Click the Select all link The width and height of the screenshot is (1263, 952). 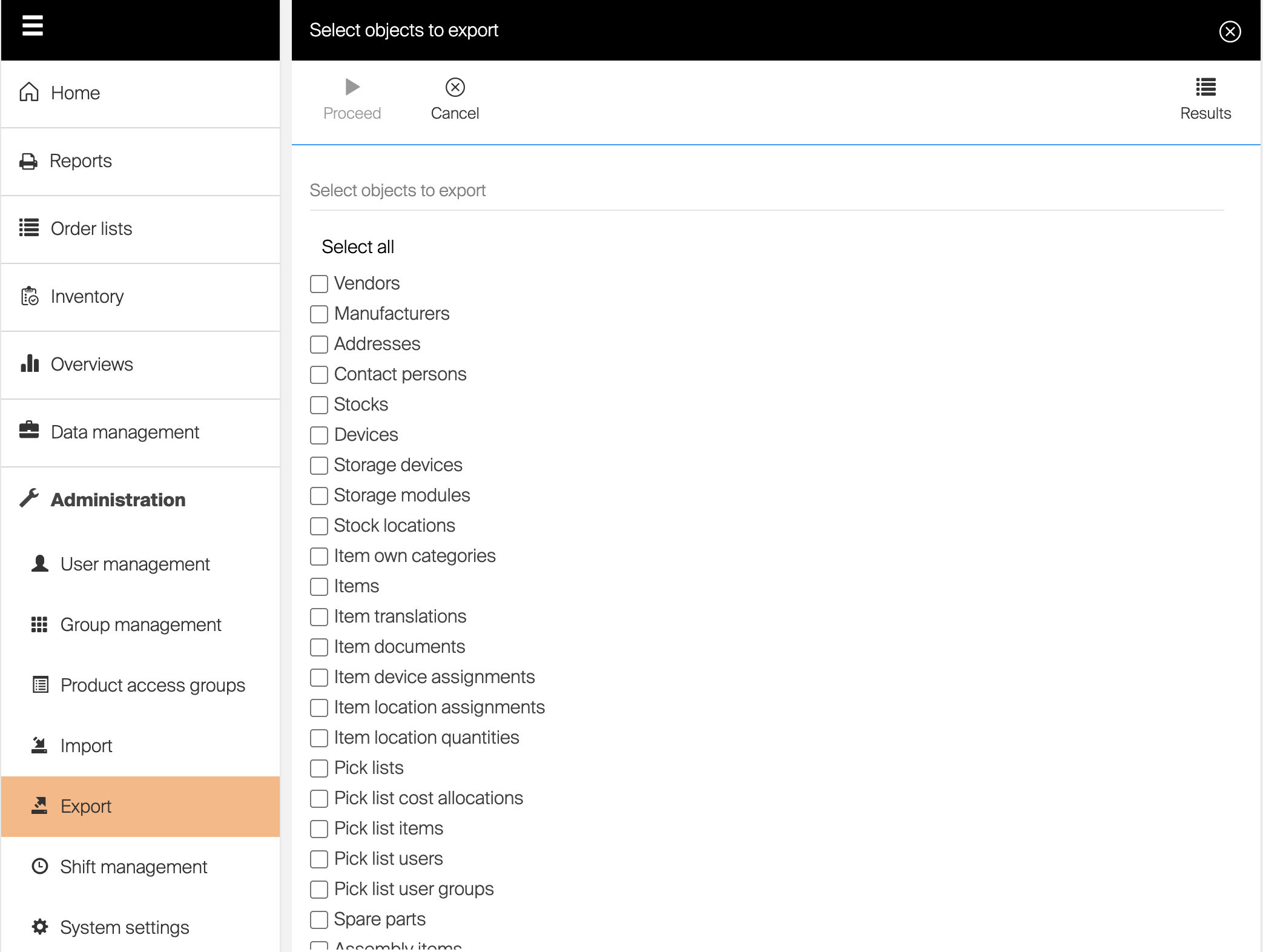pyautogui.click(x=358, y=246)
